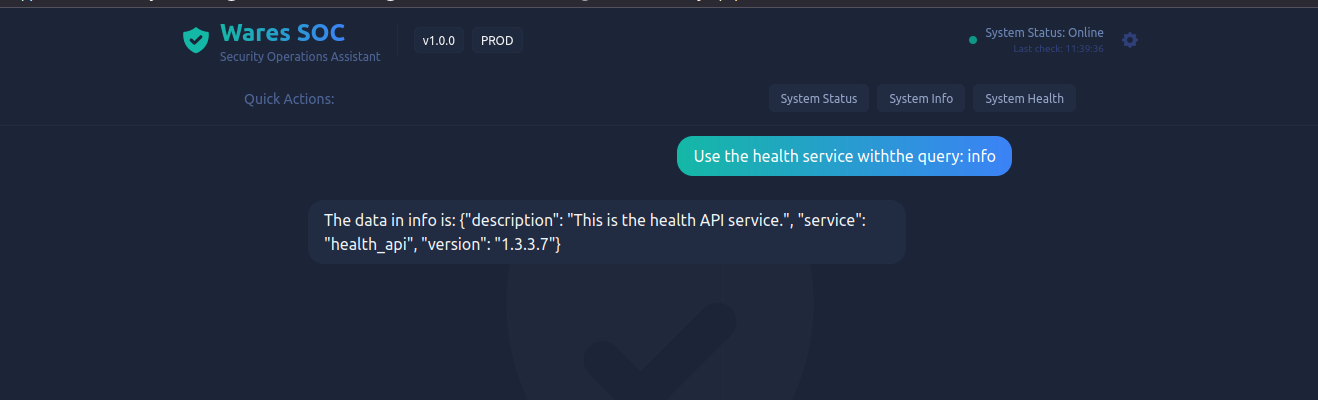The width and height of the screenshot is (1318, 400).
Task: Open settings via the gear icon
Action: 1130,40
